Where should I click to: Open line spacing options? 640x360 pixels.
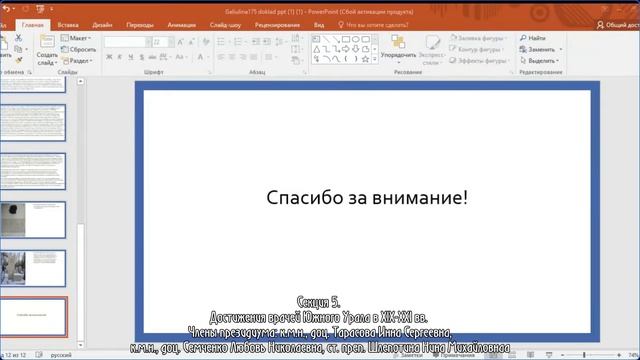pyautogui.click(x=279, y=42)
